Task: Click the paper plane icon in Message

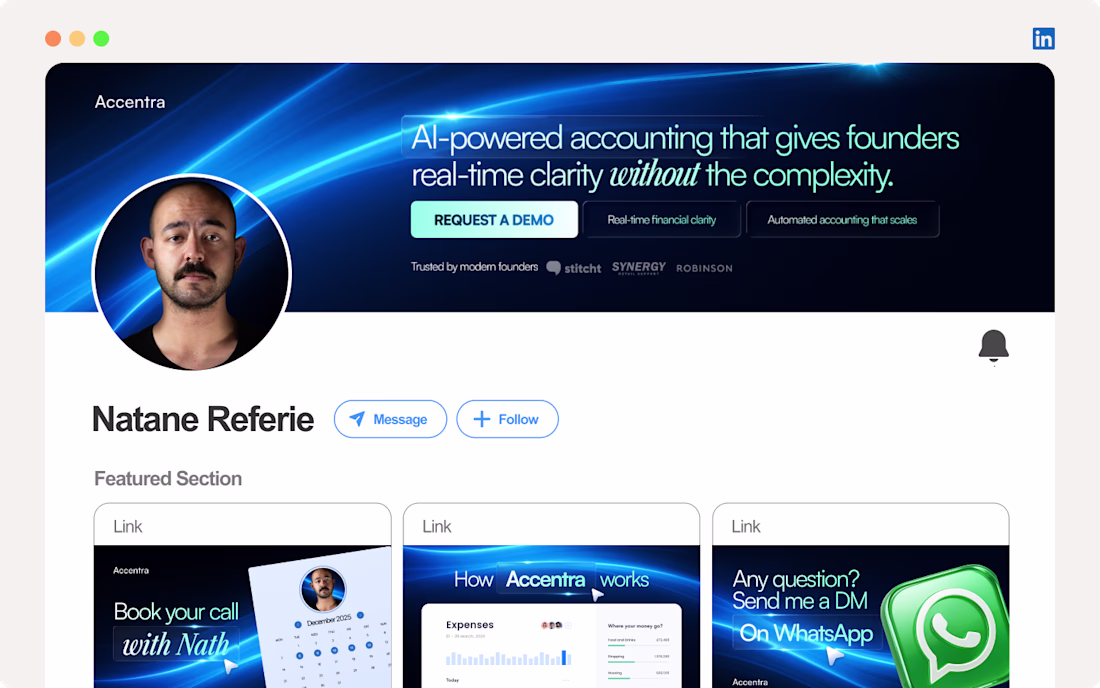Action: [357, 419]
